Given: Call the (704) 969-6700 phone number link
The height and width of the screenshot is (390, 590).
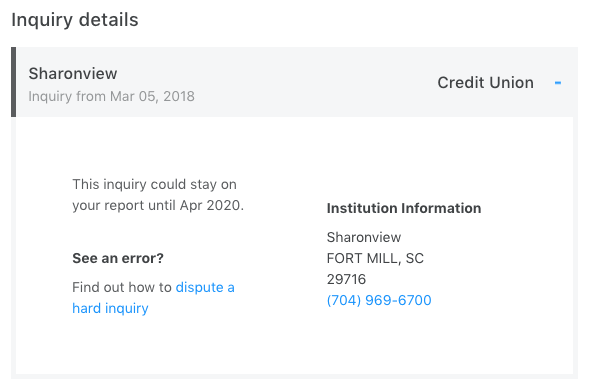Looking at the screenshot, I should (379, 300).
